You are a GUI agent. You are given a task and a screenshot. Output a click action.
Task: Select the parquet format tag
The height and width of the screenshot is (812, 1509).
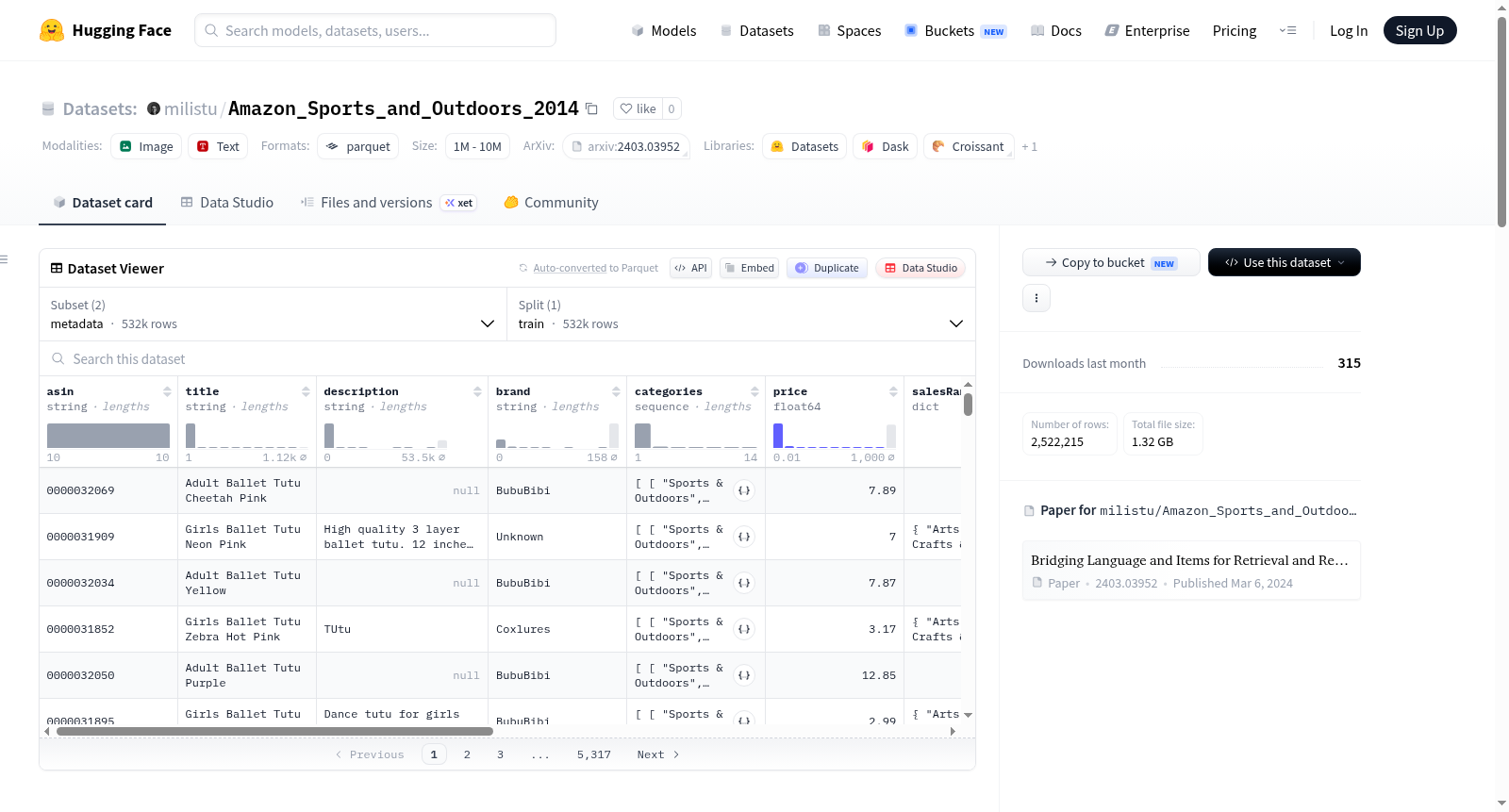click(x=357, y=146)
